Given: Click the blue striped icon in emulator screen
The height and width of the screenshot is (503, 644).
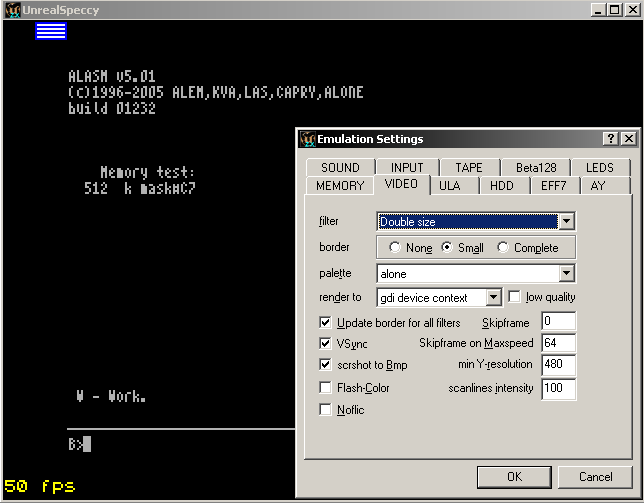Looking at the screenshot, I should [51, 31].
